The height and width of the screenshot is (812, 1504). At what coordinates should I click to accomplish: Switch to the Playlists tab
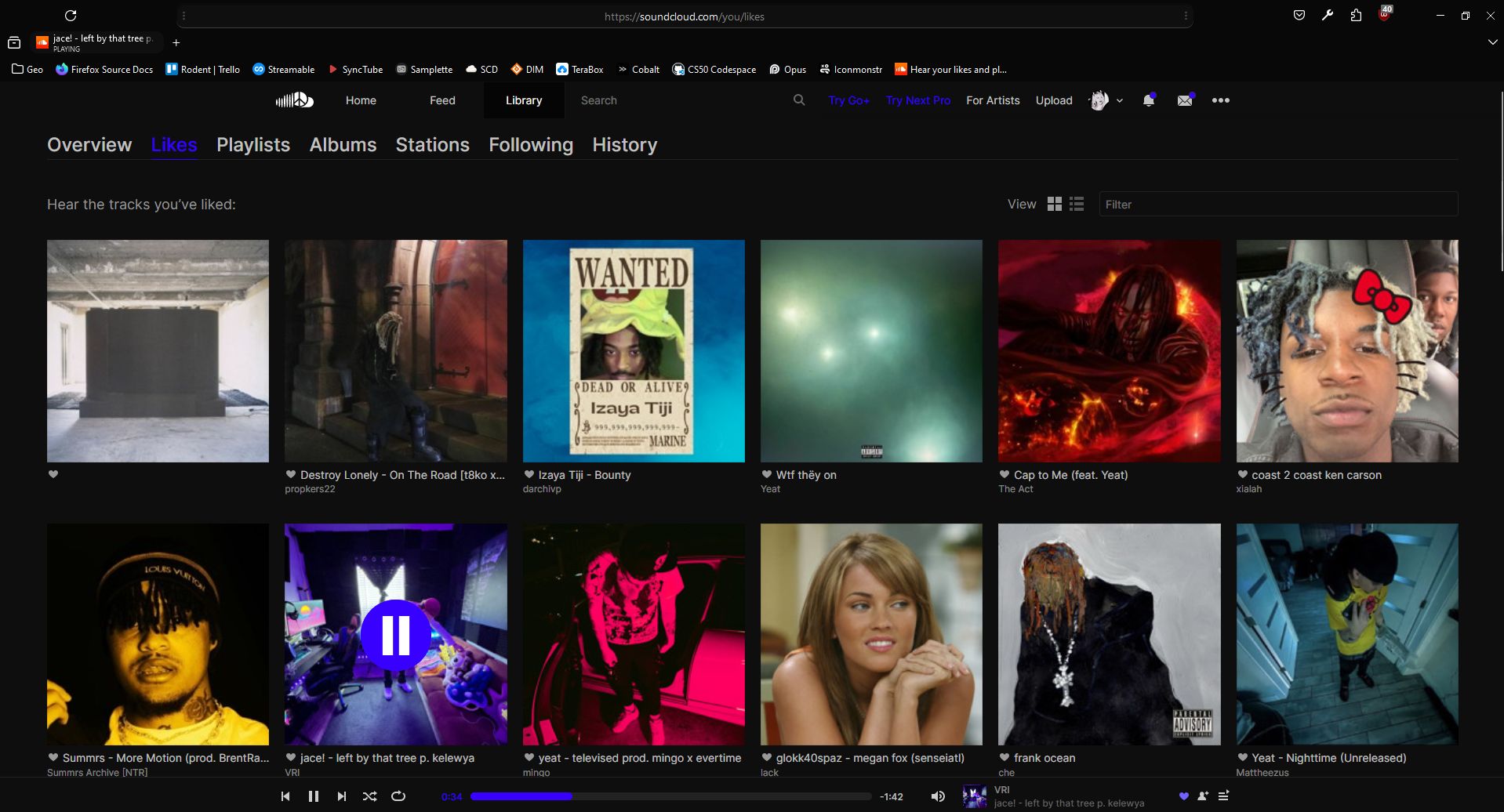(x=253, y=145)
